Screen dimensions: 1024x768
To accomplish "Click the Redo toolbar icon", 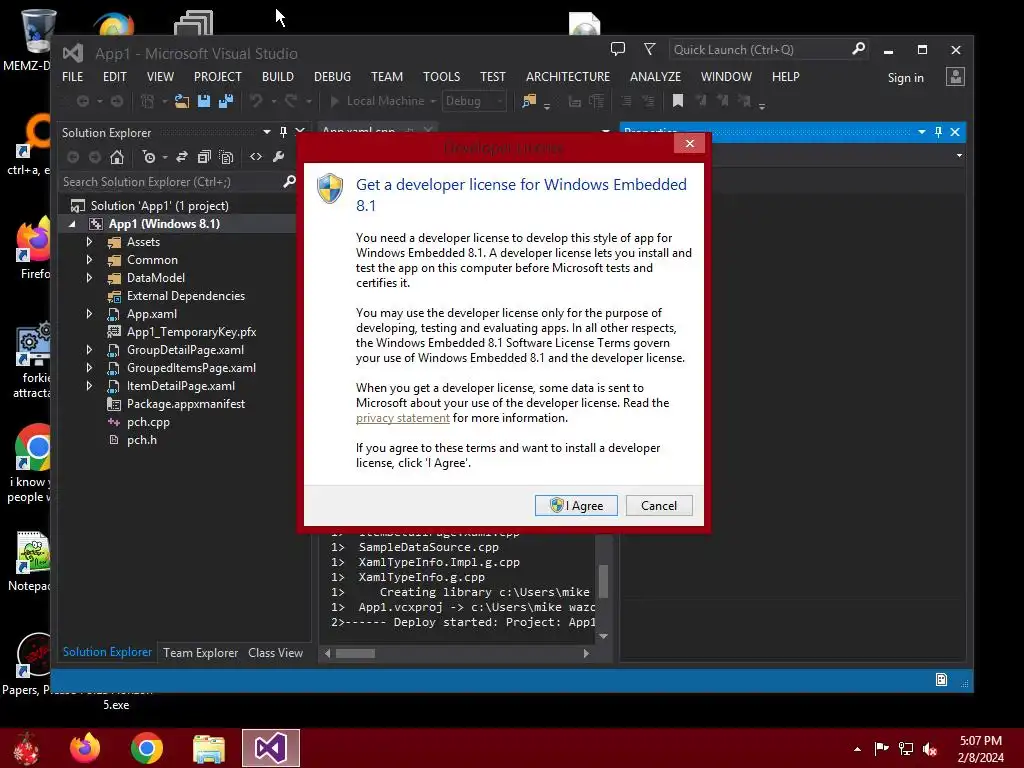I will click(x=291, y=101).
